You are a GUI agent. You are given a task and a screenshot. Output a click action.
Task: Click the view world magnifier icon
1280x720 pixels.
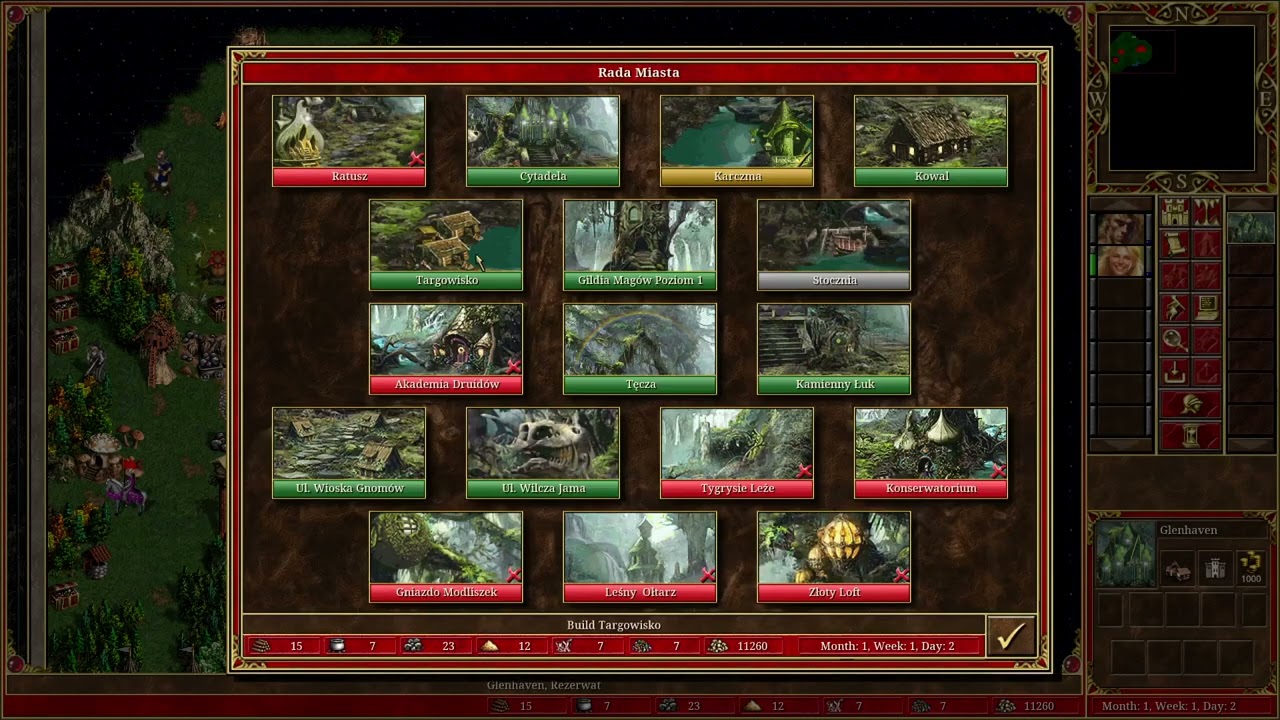tap(1175, 340)
